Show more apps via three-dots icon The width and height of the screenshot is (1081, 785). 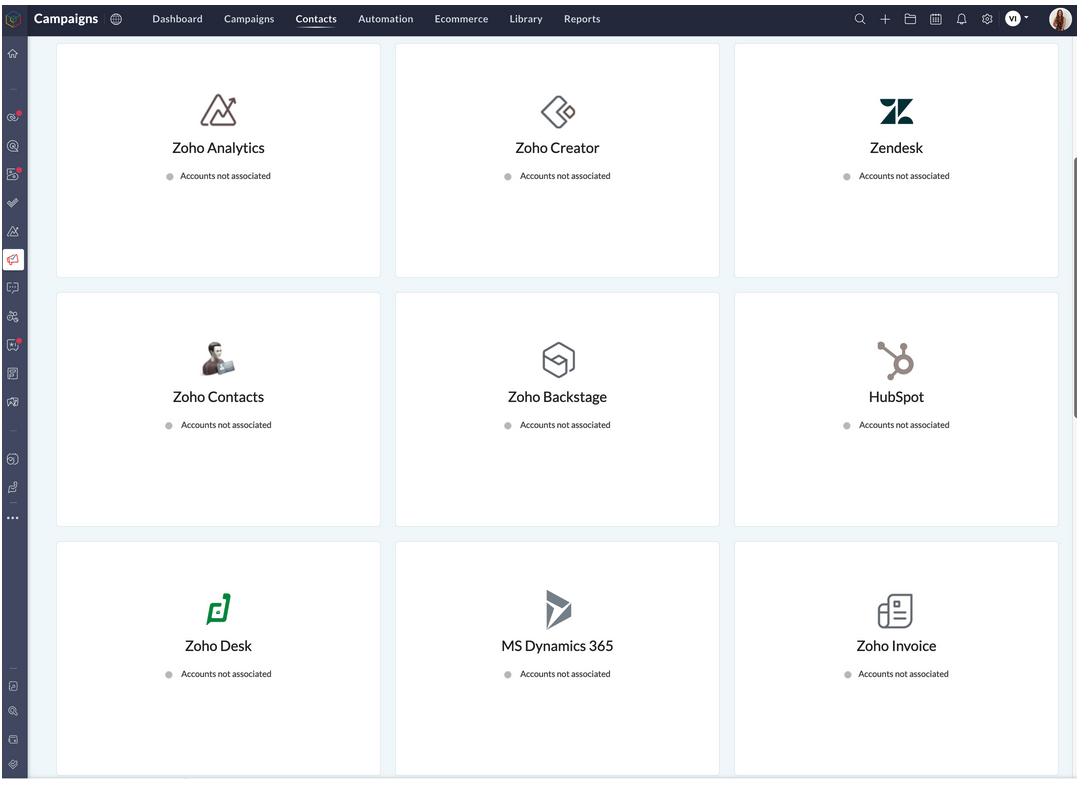[13, 518]
